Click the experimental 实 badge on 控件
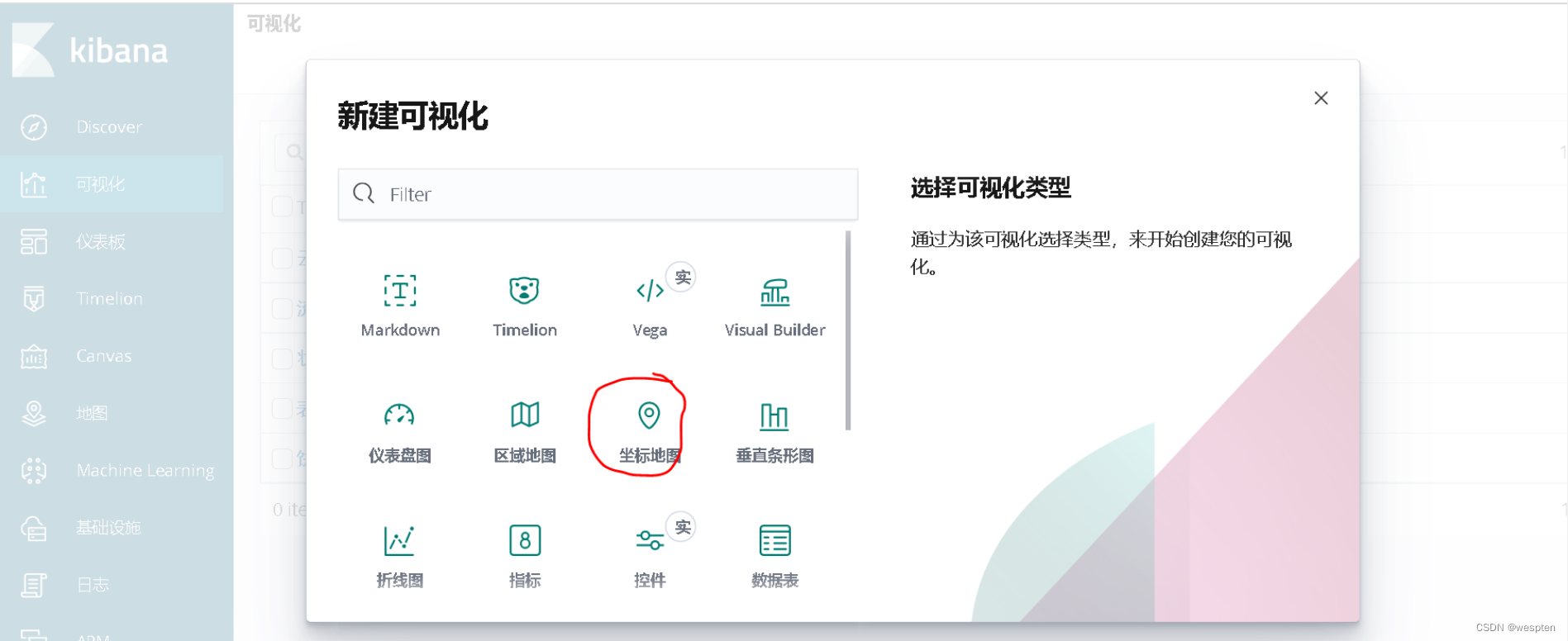The width and height of the screenshot is (1568, 641). coord(682,527)
